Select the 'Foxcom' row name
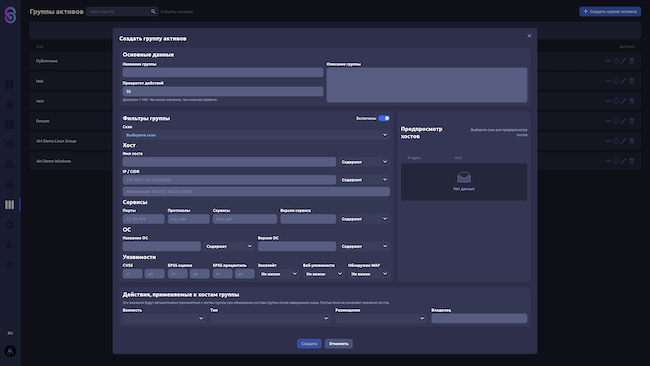 coord(43,121)
